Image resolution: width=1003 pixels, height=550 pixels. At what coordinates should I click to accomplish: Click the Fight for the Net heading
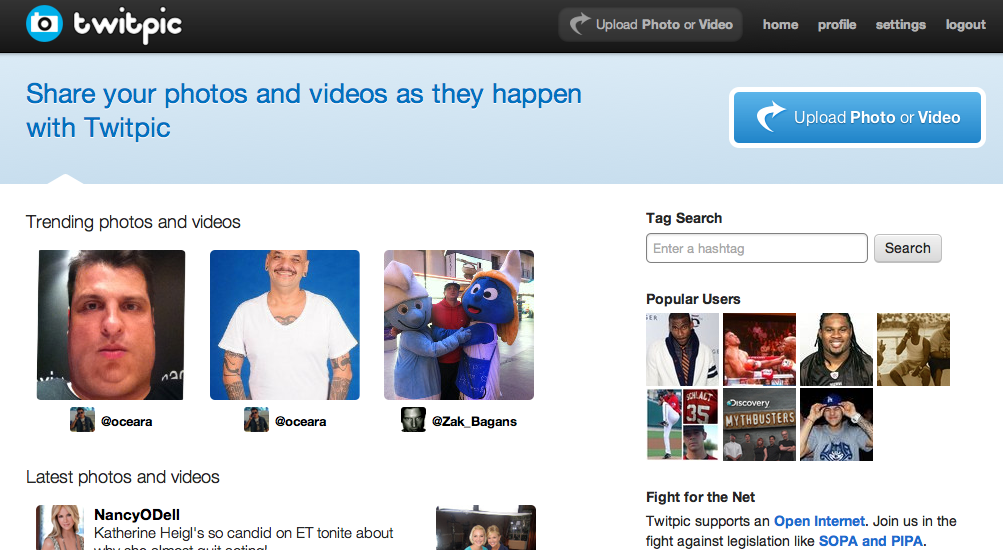pos(700,497)
